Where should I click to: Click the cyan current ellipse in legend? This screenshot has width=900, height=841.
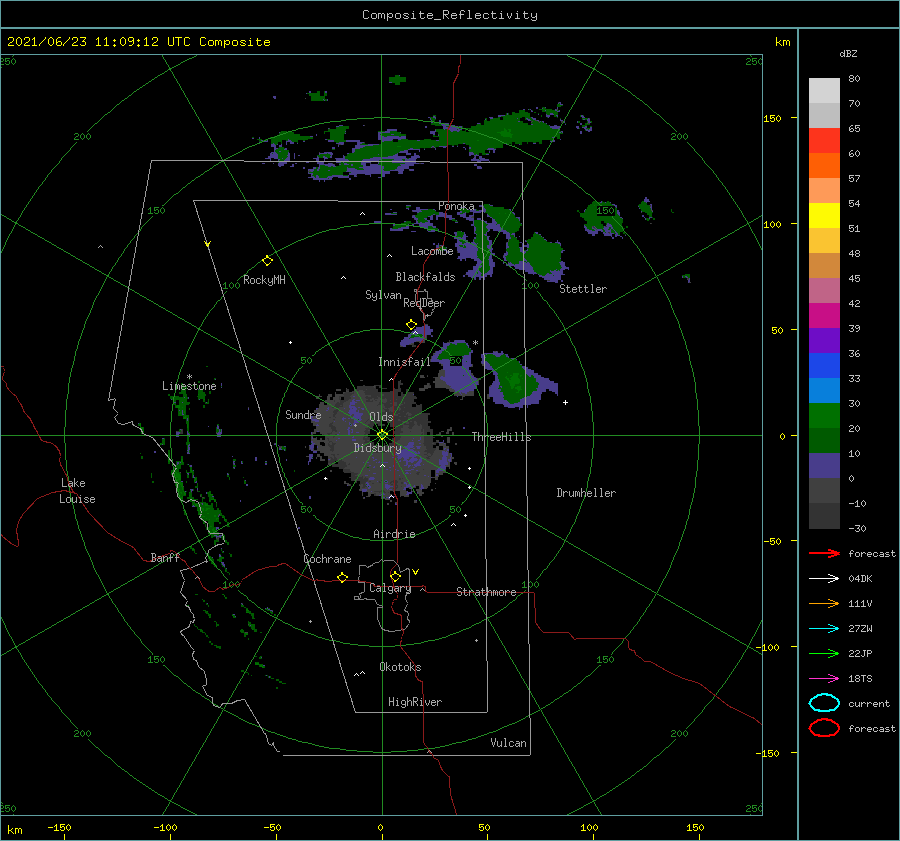point(824,703)
